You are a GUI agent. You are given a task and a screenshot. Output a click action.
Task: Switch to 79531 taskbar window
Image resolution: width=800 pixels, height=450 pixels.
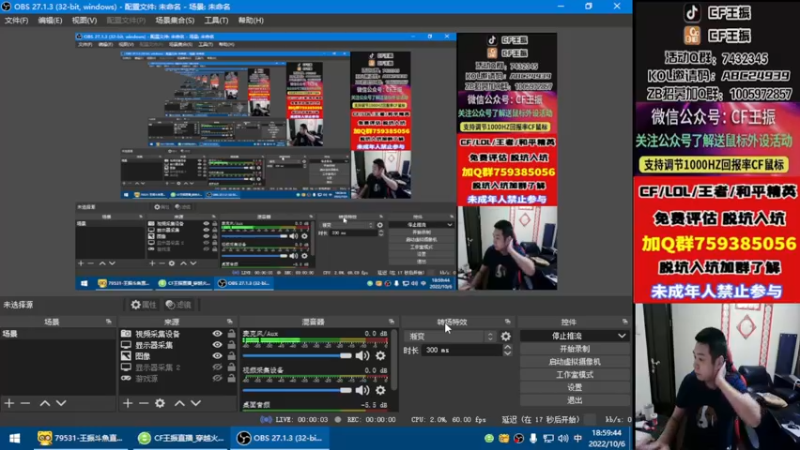80,438
